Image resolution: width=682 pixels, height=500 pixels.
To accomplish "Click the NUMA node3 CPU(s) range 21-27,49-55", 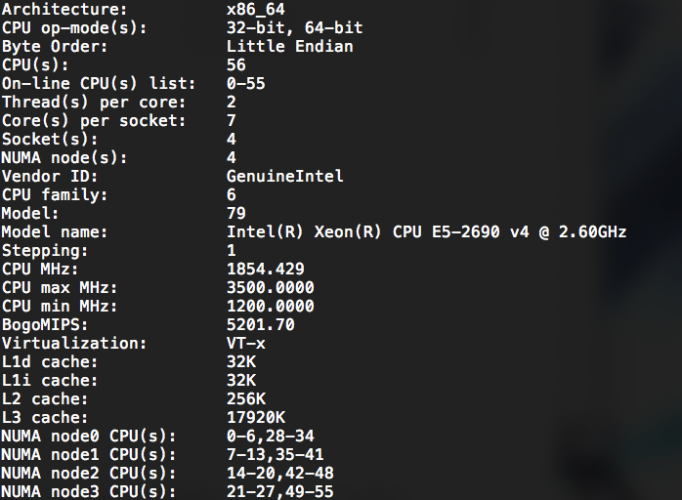I will pyautogui.click(x=280, y=492).
